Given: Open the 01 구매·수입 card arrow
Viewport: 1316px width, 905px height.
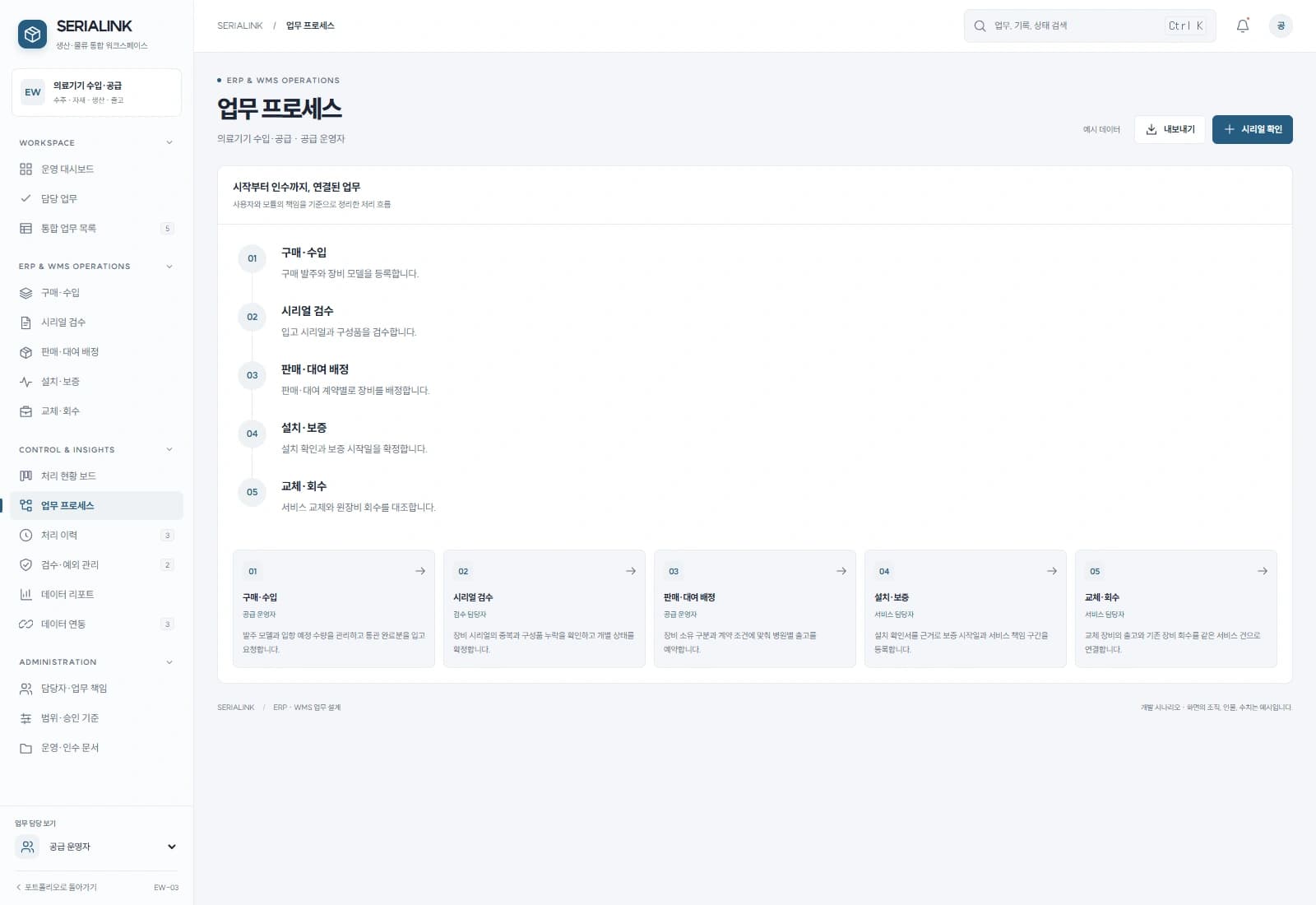Looking at the screenshot, I should pos(420,571).
